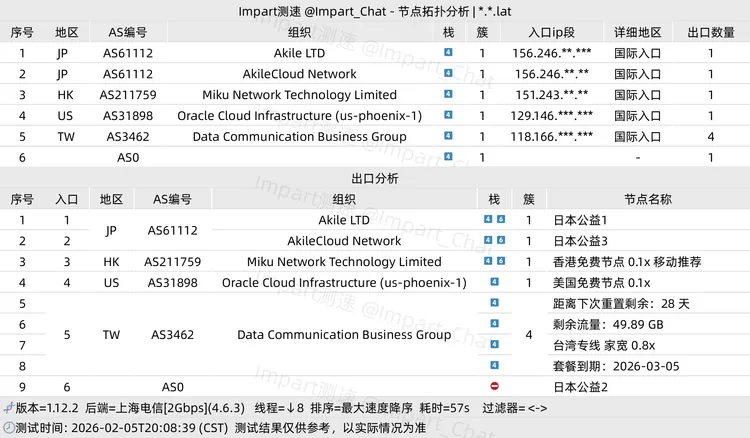The width and height of the screenshot is (750, 438).
Task: Click the 节点名称 column header
Action: pos(647,199)
